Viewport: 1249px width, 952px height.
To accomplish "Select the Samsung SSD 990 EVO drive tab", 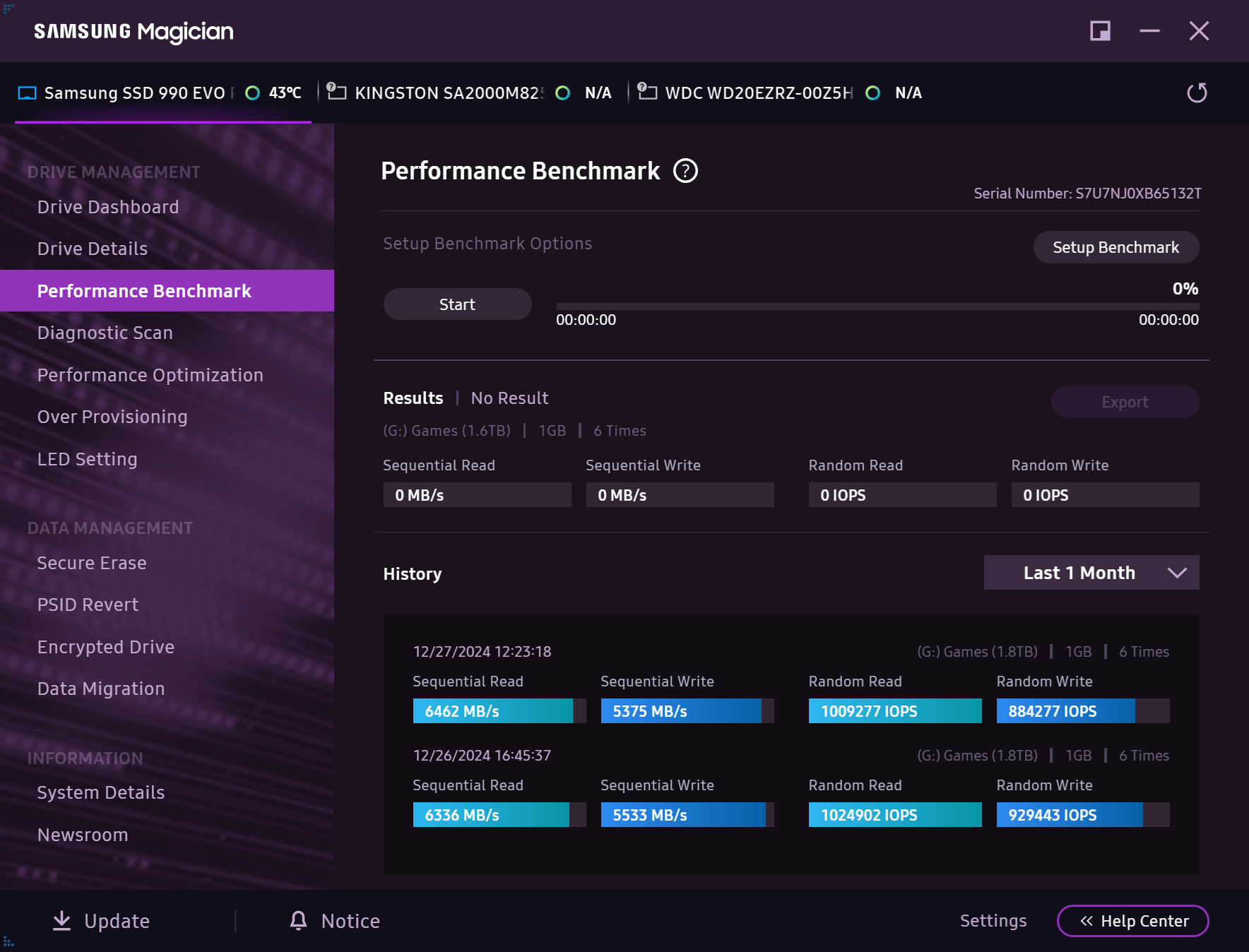I will [x=162, y=93].
